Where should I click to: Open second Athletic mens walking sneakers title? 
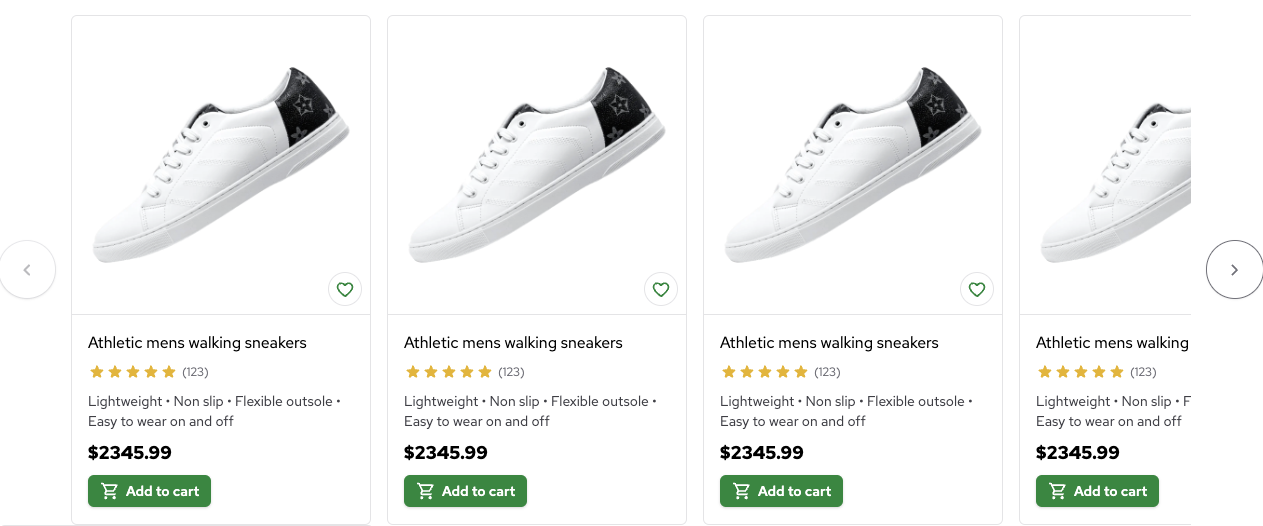[513, 343]
